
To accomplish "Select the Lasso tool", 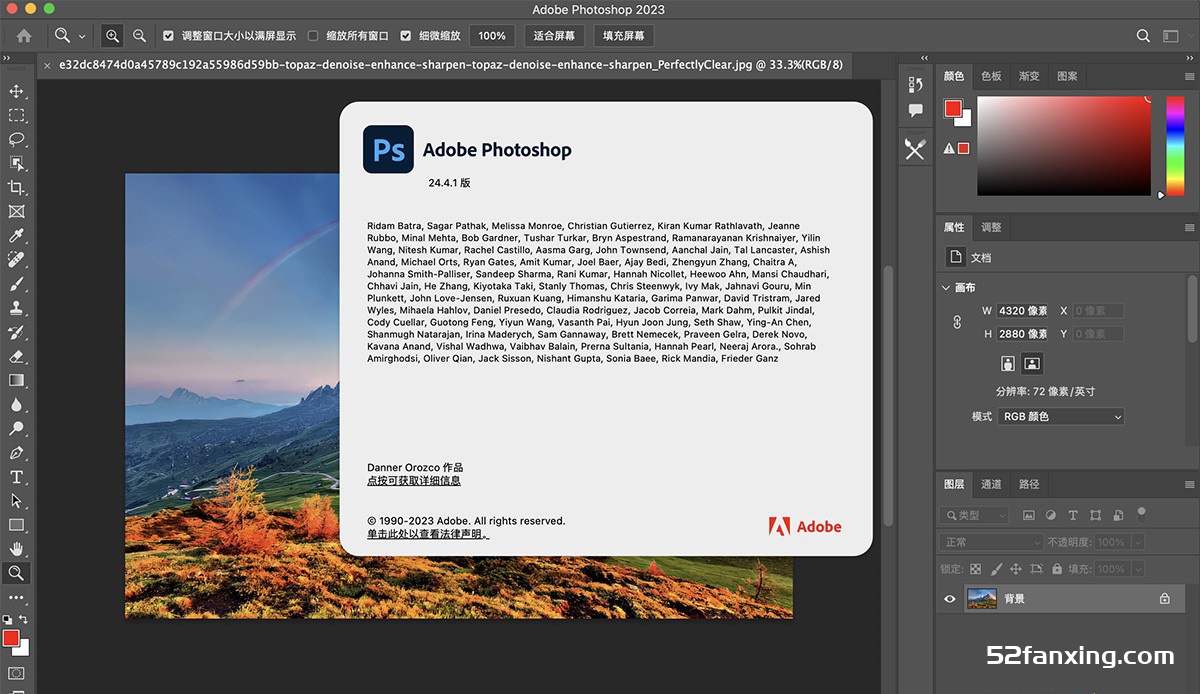I will [x=16, y=139].
